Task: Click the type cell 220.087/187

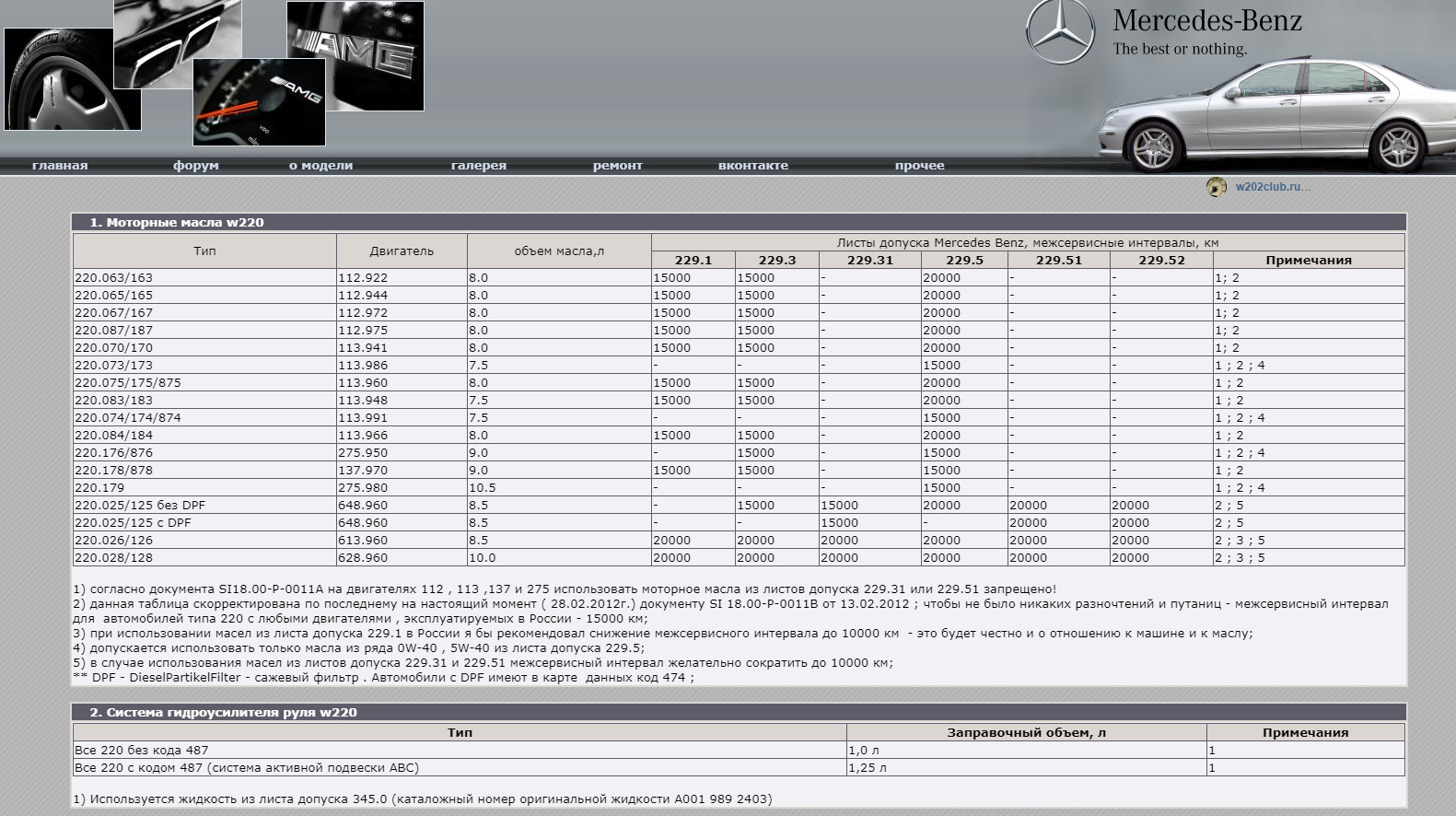Action: [x=204, y=331]
